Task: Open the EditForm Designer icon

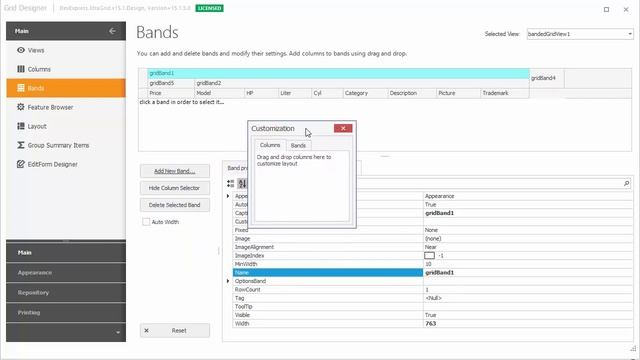Action: [x=21, y=164]
